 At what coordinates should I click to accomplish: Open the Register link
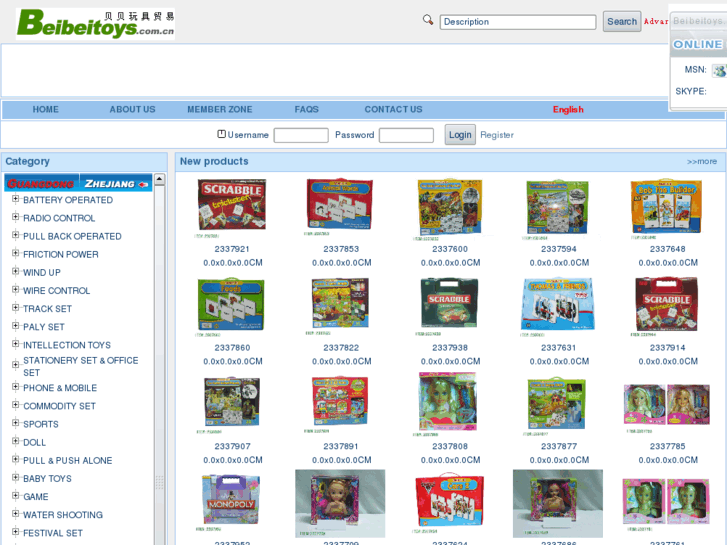coord(497,135)
